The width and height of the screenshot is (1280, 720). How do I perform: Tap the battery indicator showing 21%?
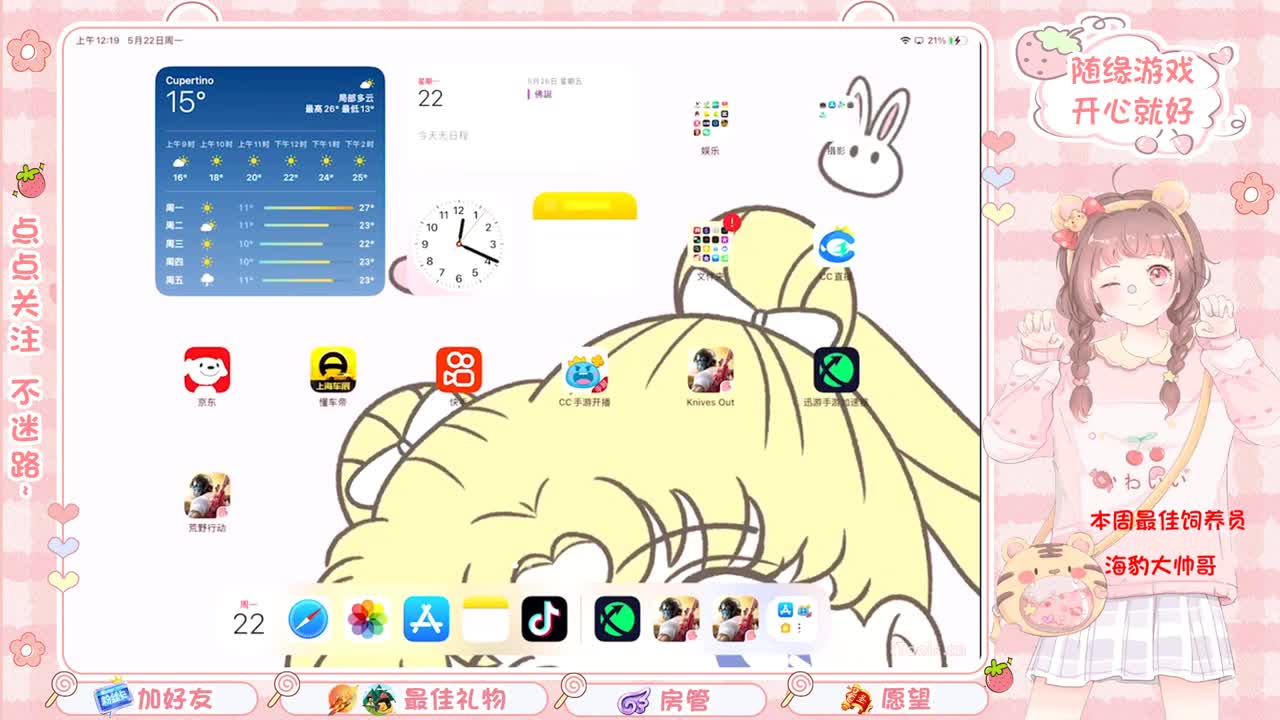point(946,41)
